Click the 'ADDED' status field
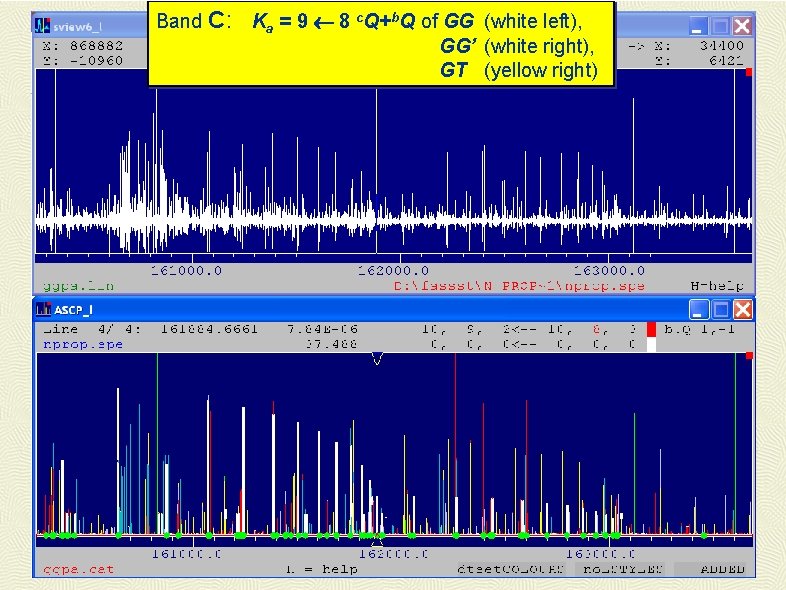 click(x=712, y=569)
